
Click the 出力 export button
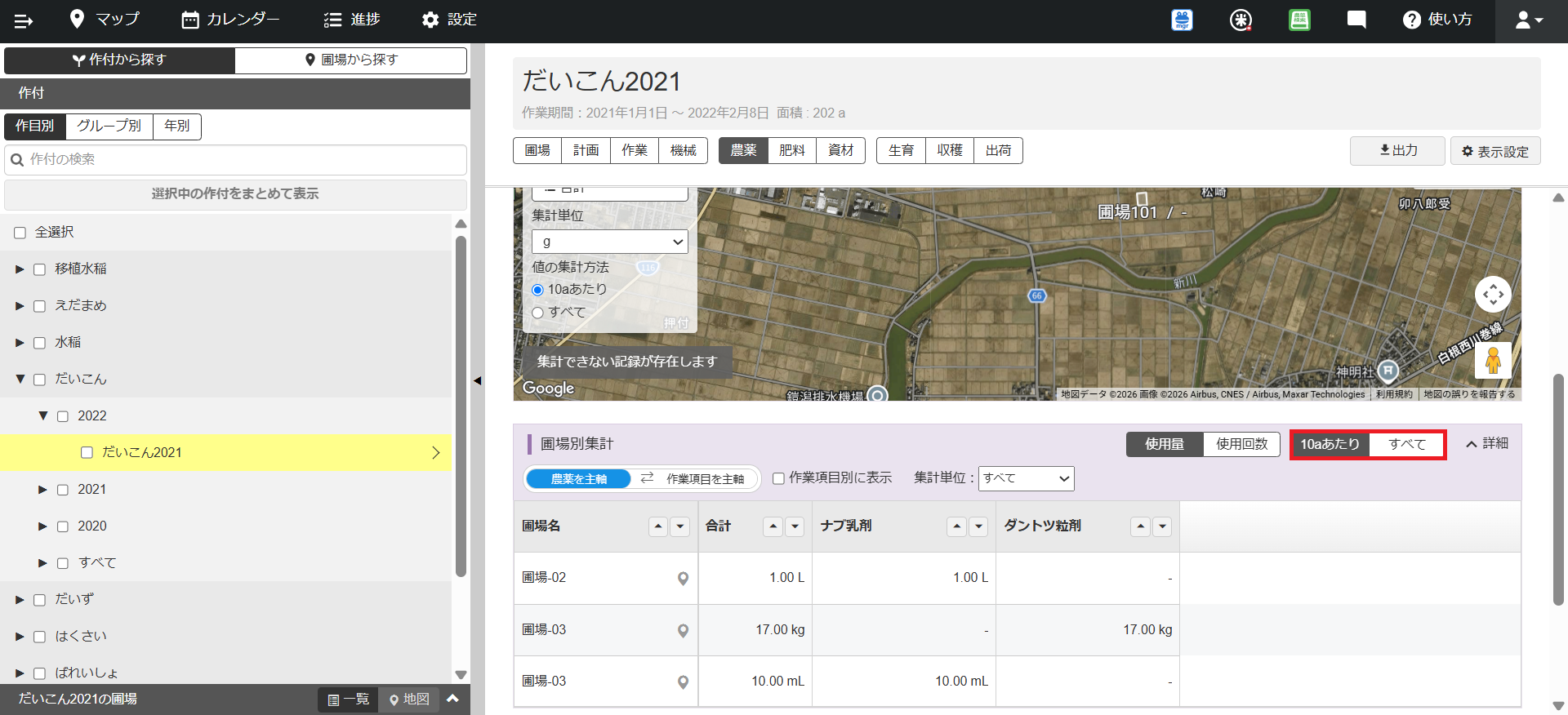click(x=1397, y=150)
